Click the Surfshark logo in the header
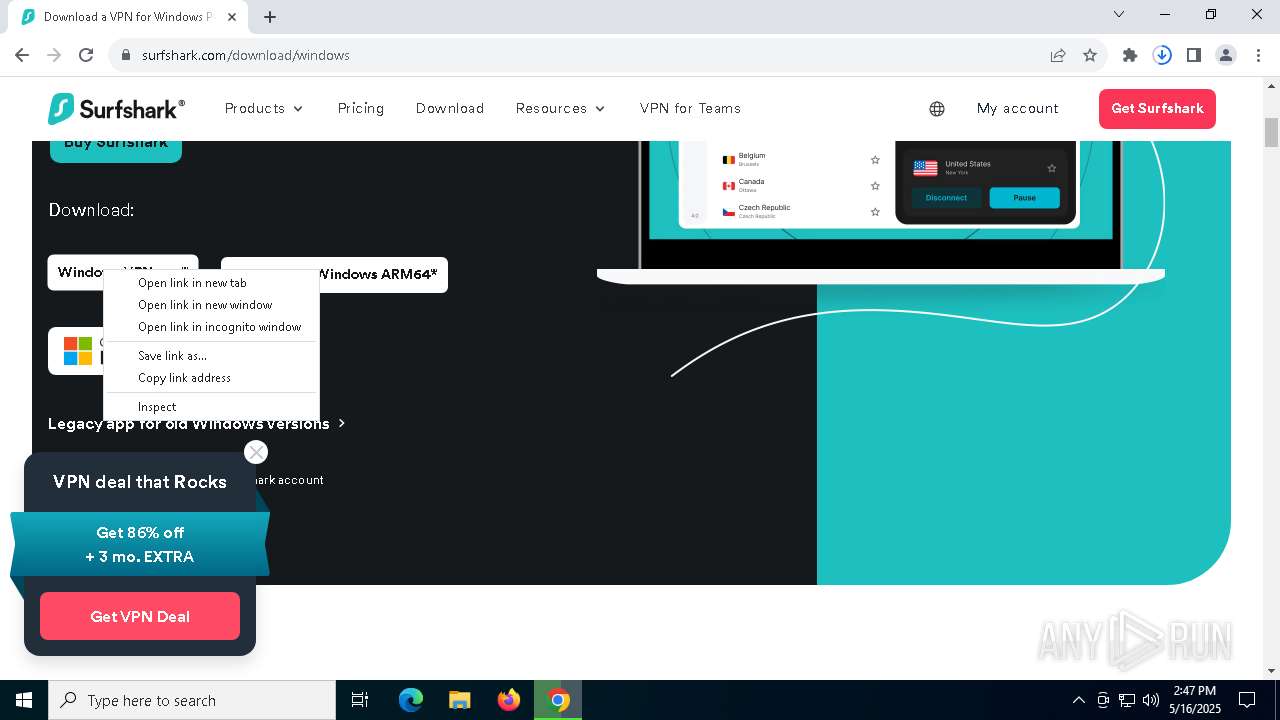This screenshot has height=720, width=1280. (116, 109)
